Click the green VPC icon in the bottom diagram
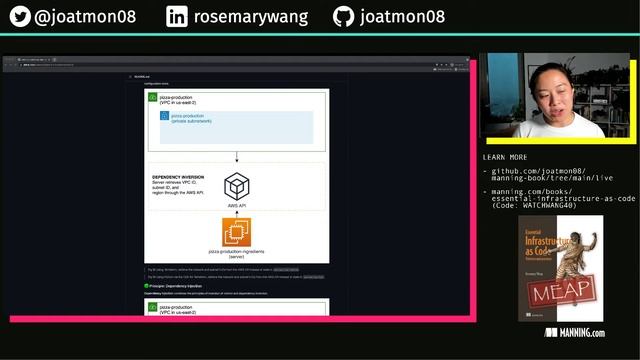 coord(153,307)
